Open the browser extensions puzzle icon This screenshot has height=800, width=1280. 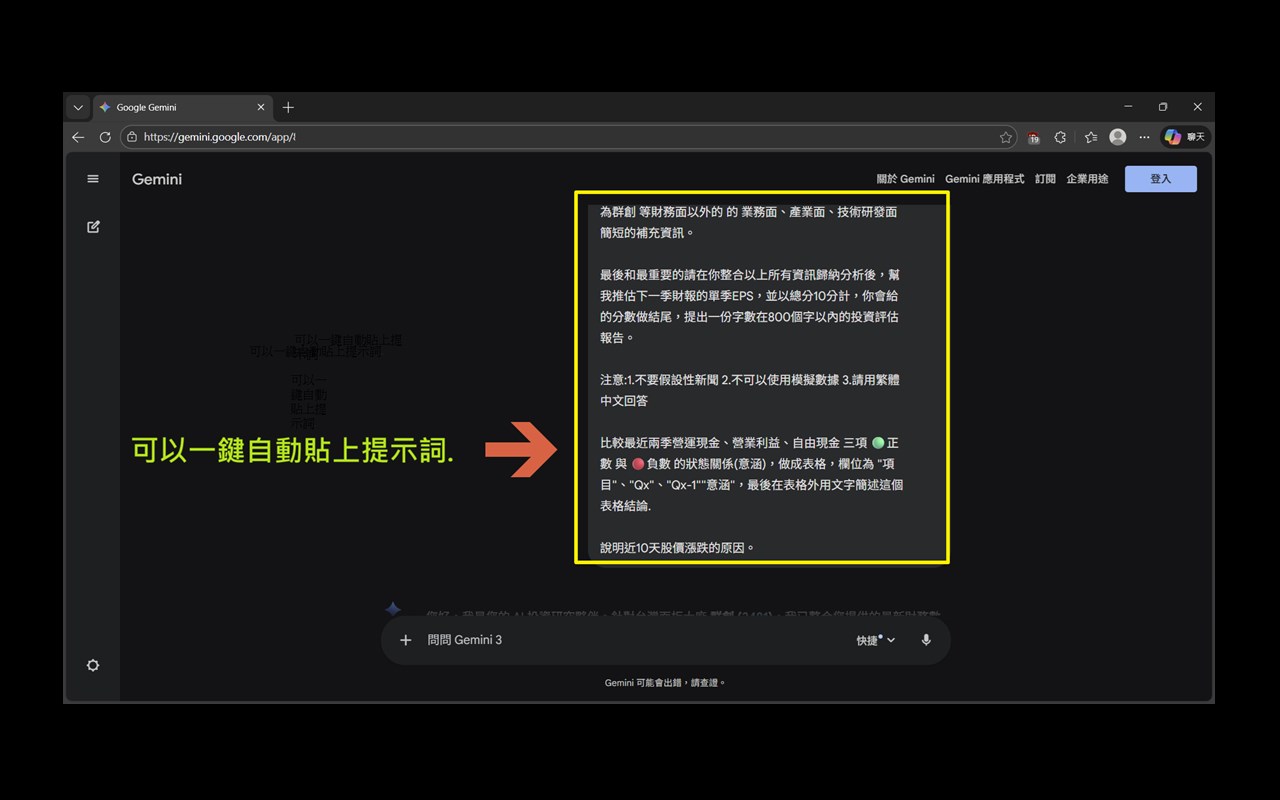click(x=1061, y=137)
